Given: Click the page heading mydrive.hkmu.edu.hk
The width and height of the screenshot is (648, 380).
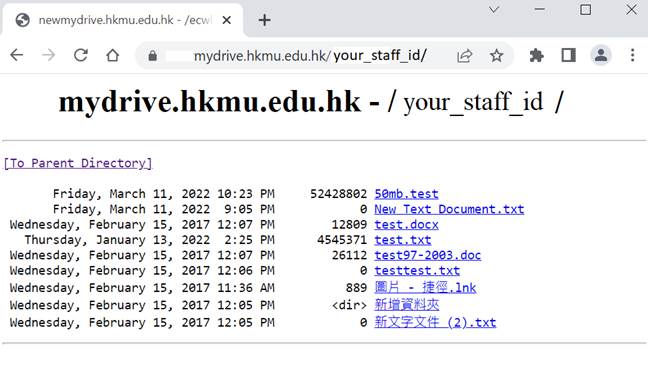Looking at the screenshot, I should pos(210,102).
